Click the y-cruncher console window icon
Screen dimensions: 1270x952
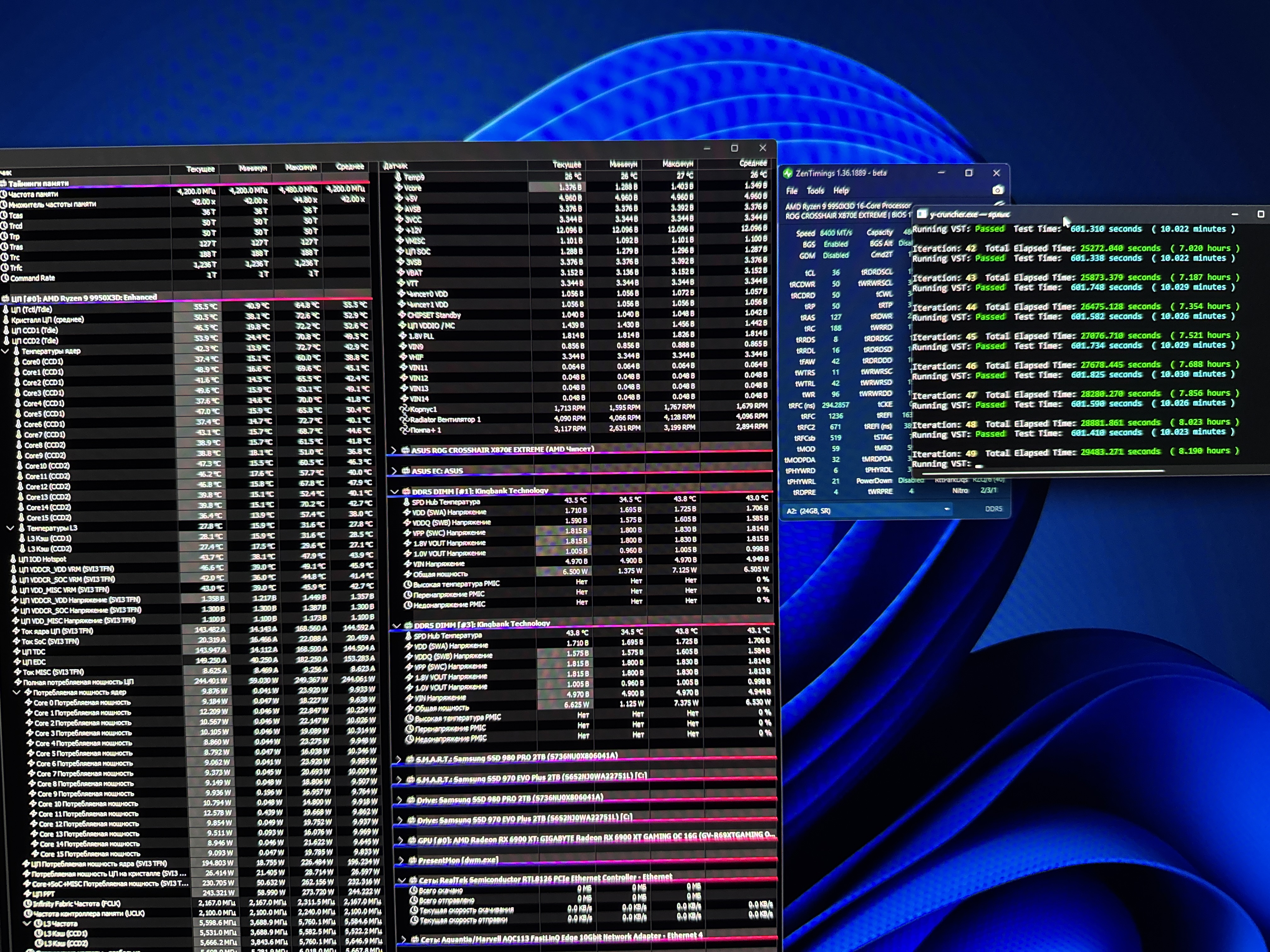(x=922, y=215)
